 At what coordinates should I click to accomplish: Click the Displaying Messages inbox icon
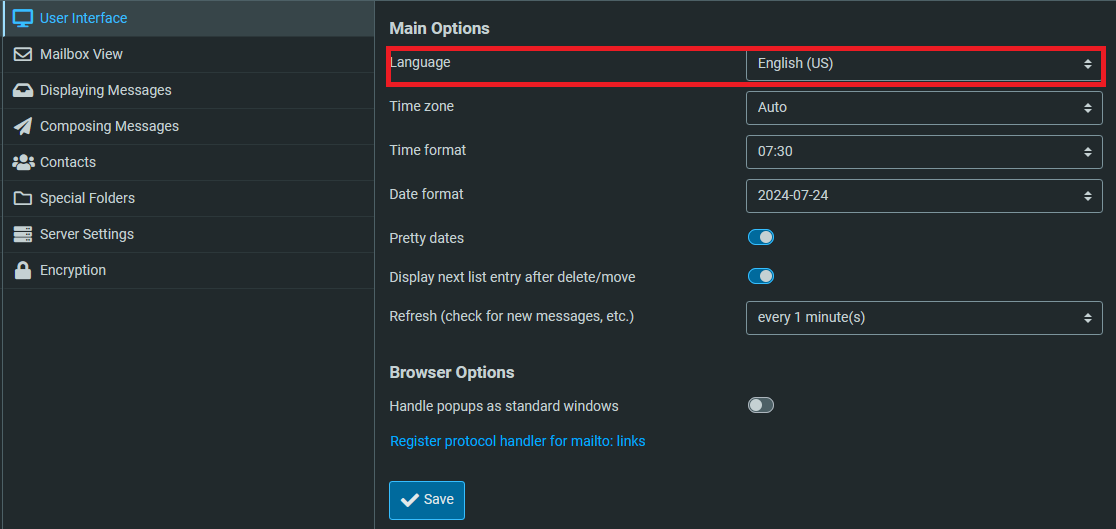tap(23, 90)
